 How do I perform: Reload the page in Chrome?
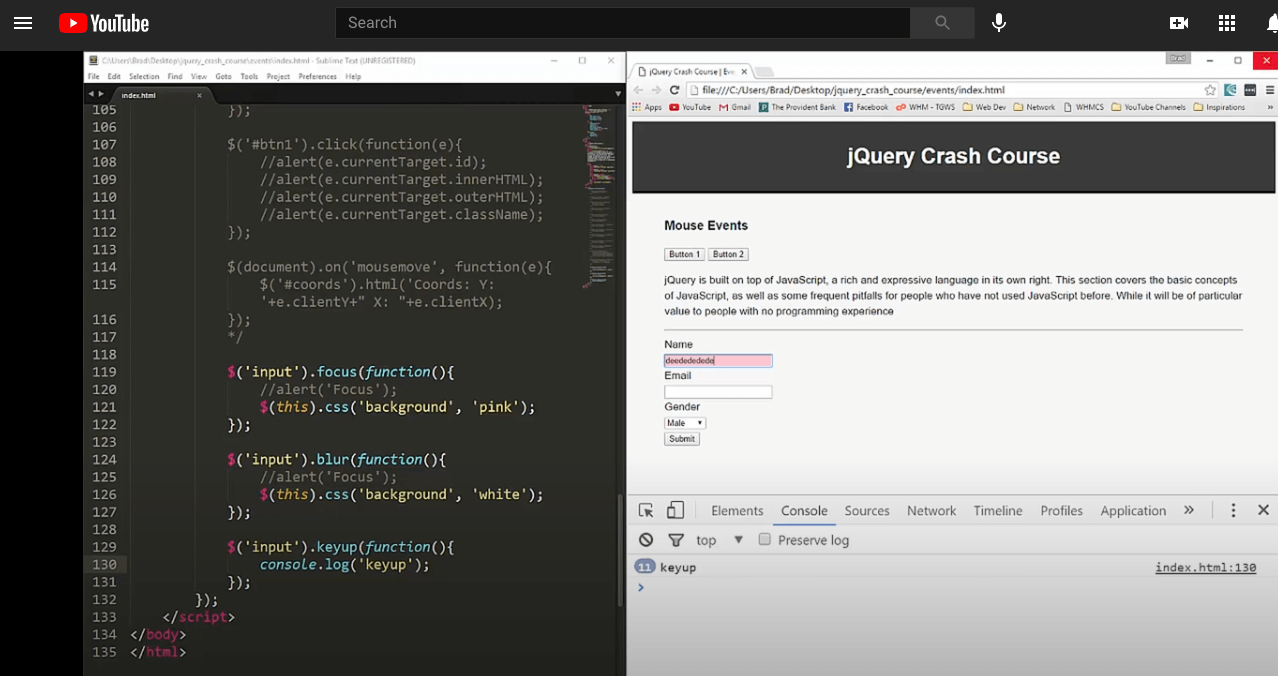click(x=674, y=90)
